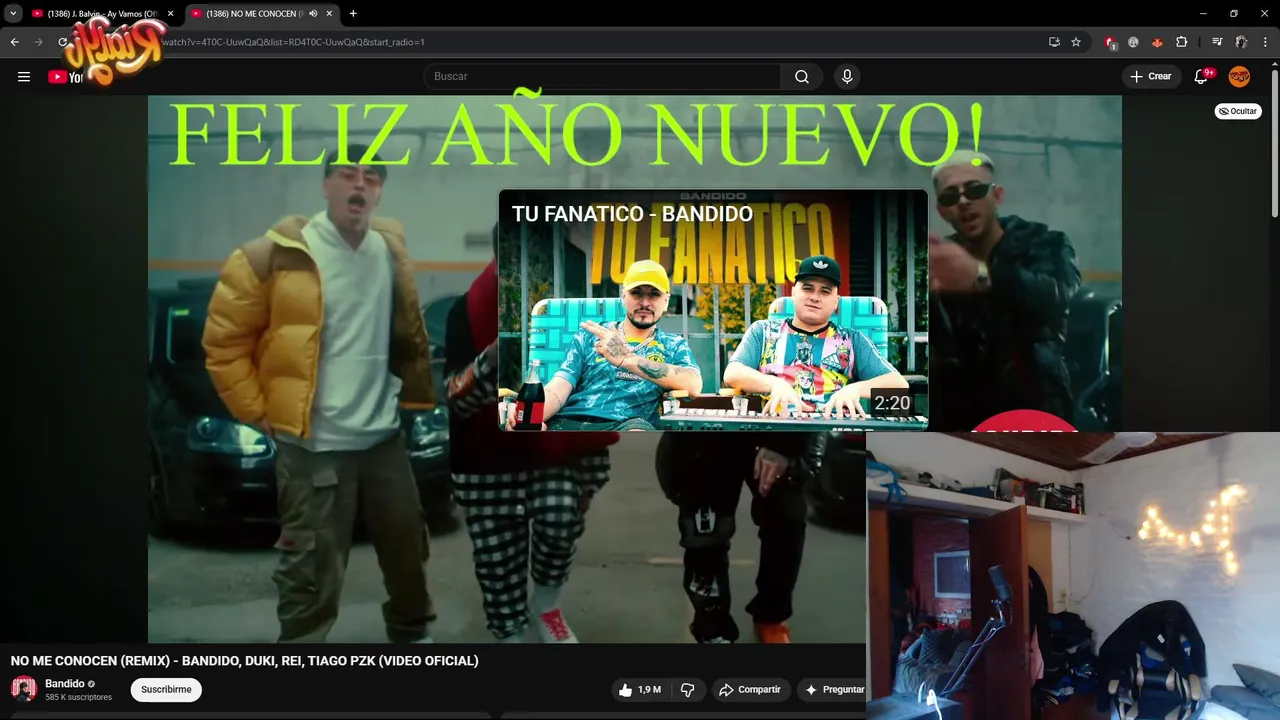Click the install app icon in address bar
This screenshot has height=720, width=1280.
(x=1054, y=42)
